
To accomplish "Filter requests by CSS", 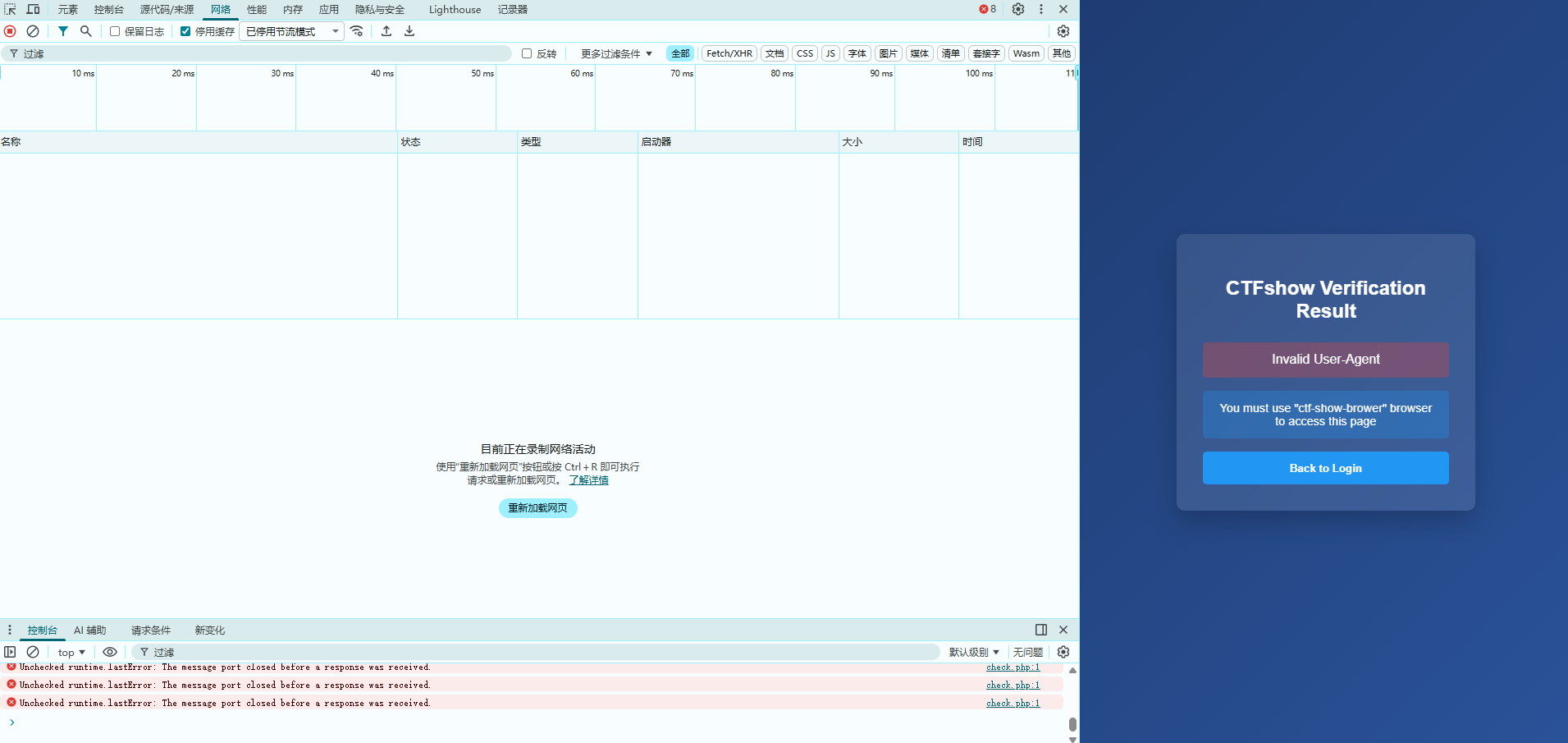I will [x=805, y=53].
